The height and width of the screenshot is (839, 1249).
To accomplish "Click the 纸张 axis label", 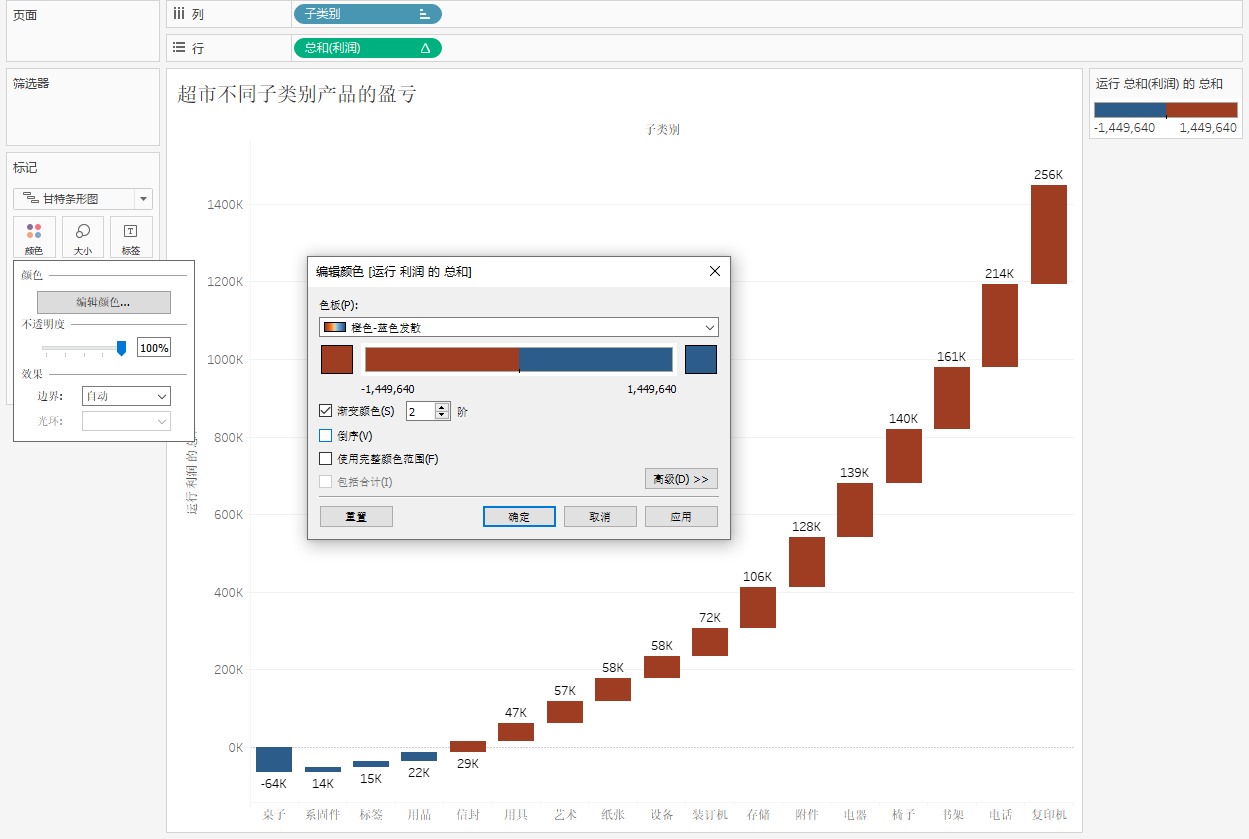I will pyautogui.click(x=613, y=815).
